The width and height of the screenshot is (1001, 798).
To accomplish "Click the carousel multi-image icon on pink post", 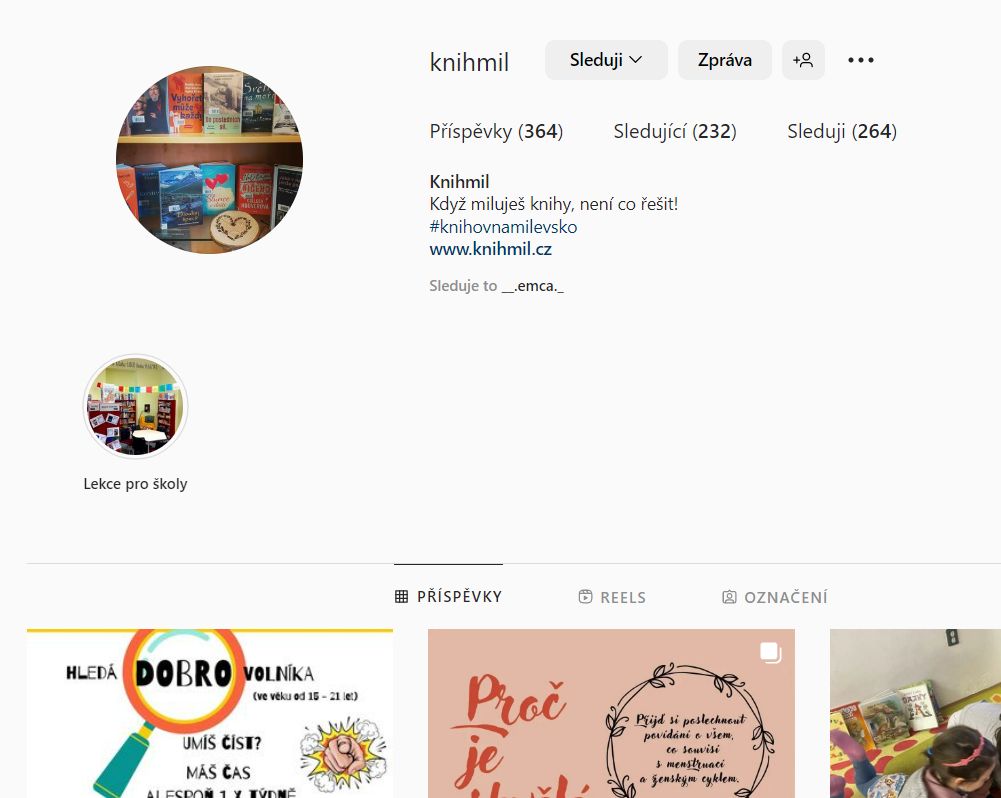I will click(771, 652).
